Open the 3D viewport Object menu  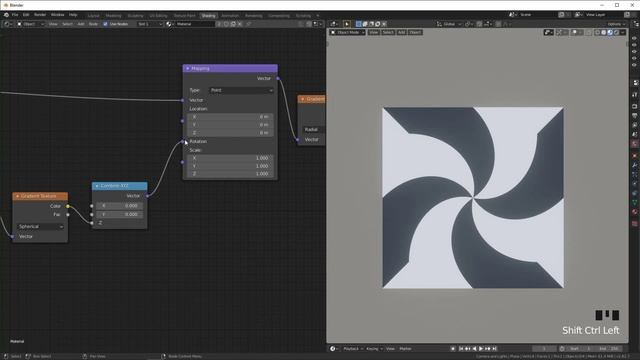click(415, 32)
